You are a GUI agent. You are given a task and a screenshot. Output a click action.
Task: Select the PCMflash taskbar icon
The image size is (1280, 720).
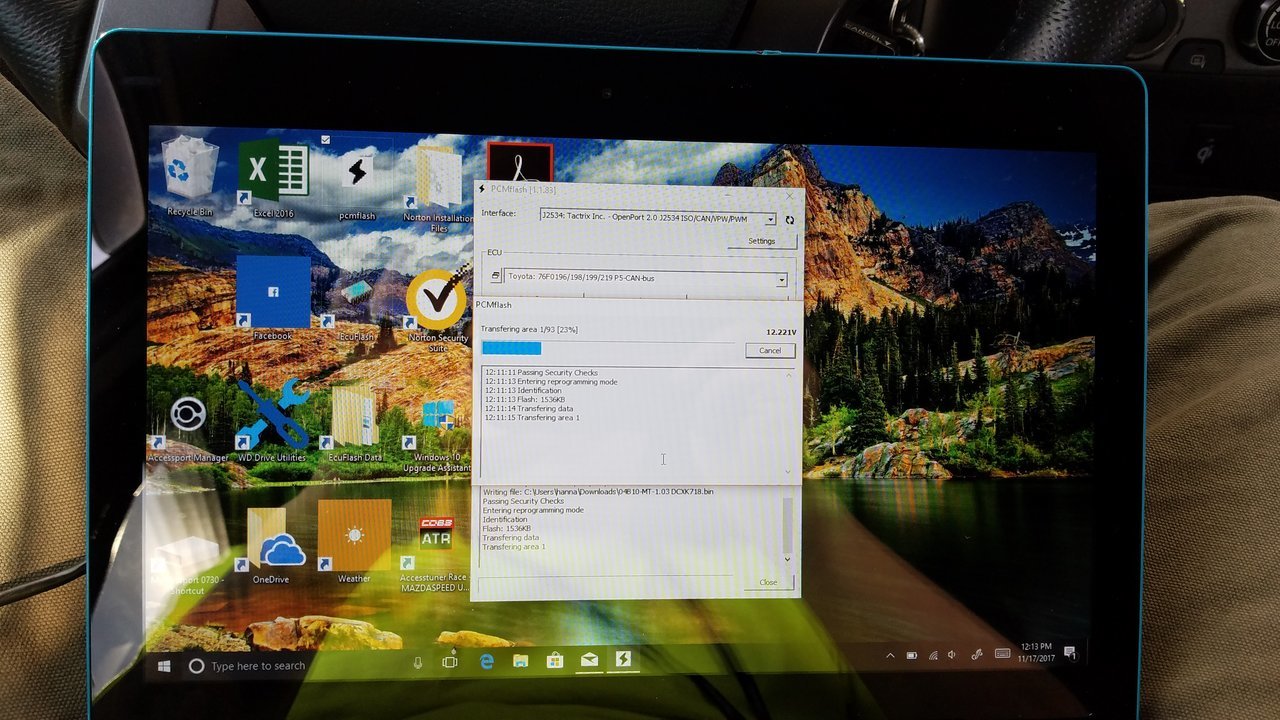point(624,660)
